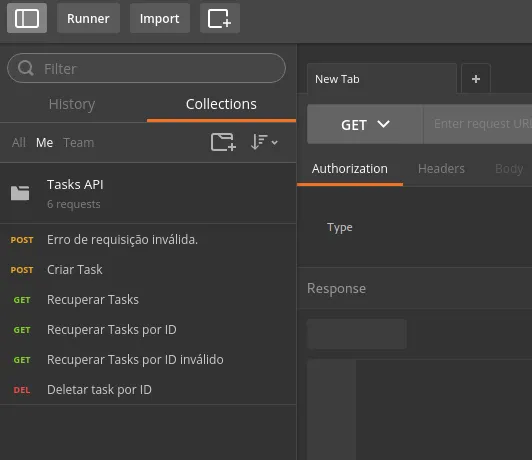The width and height of the screenshot is (532, 460).
Task: Create a new collection folder icon
Action: [223, 142]
